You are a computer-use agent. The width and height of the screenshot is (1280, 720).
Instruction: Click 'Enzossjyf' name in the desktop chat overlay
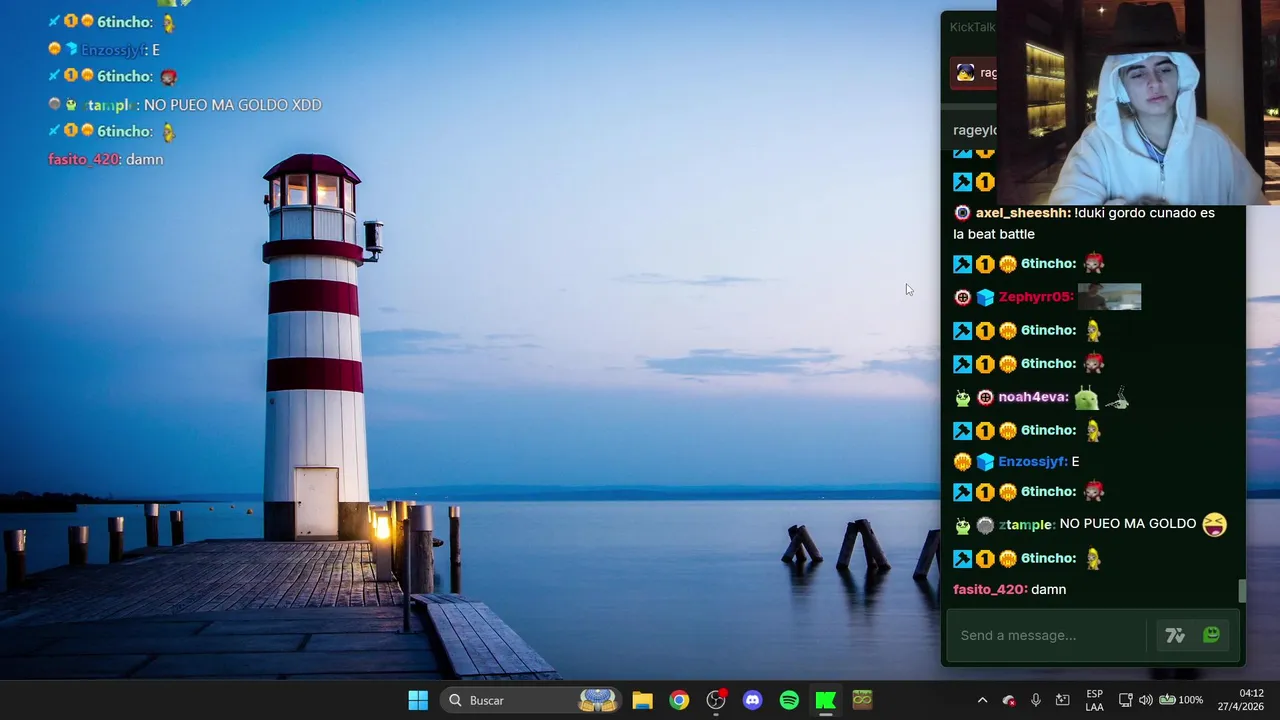tap(113, 50)
